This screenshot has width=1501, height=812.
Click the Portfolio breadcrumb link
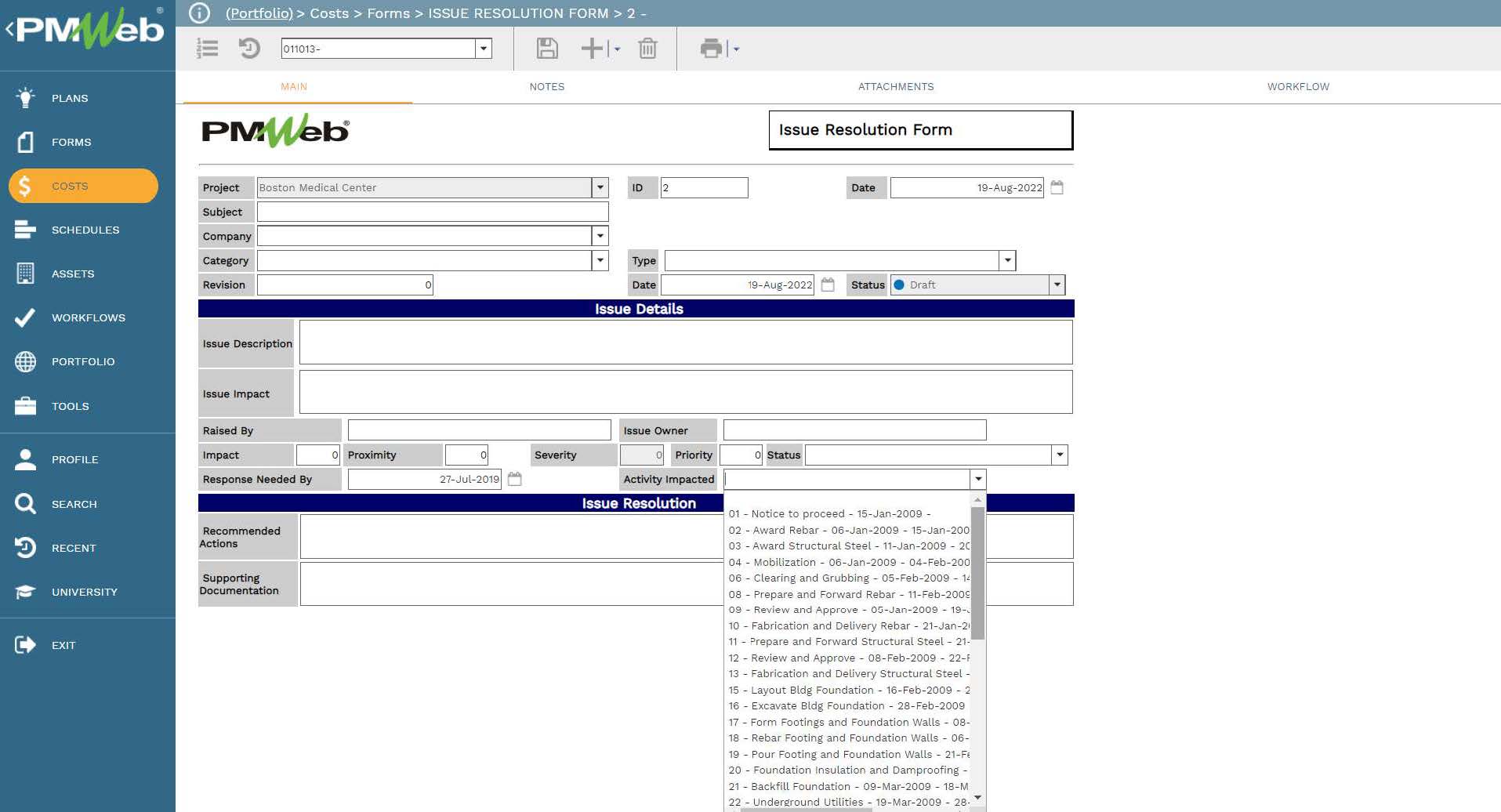(259, 13)
